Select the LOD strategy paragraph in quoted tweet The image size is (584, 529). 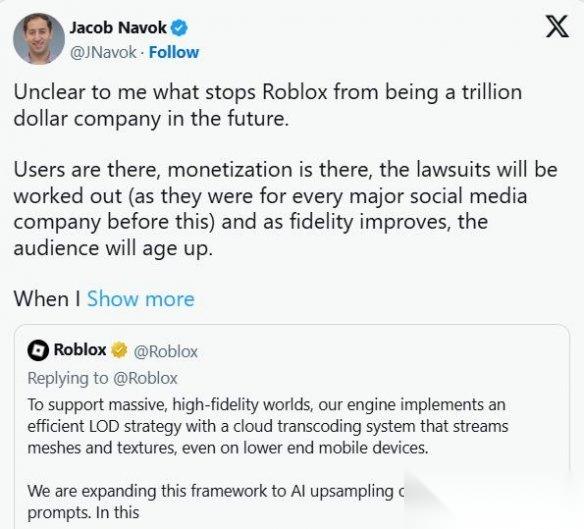[x=268, y=426]
